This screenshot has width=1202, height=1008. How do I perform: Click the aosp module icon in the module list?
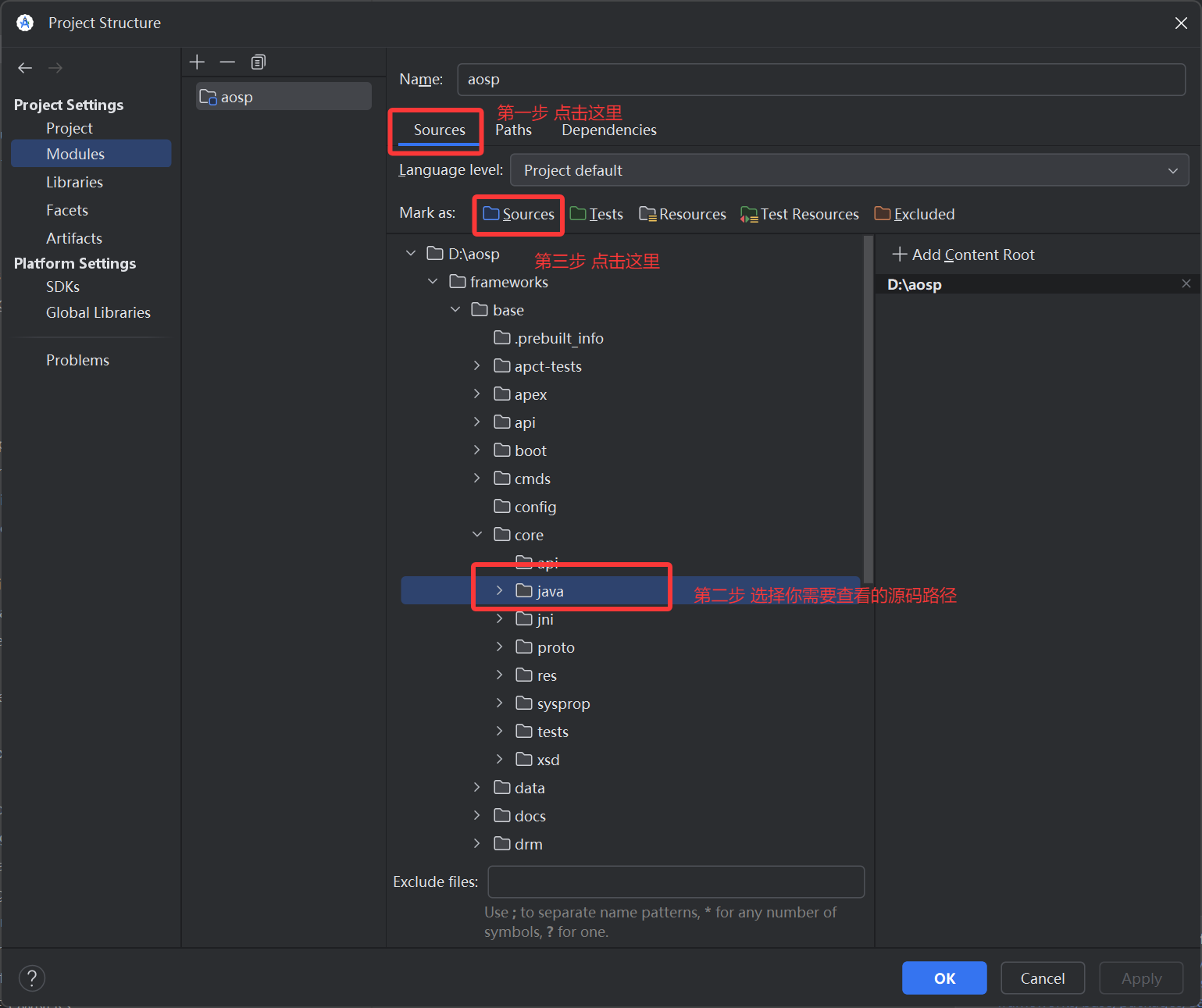coord(208,97)
